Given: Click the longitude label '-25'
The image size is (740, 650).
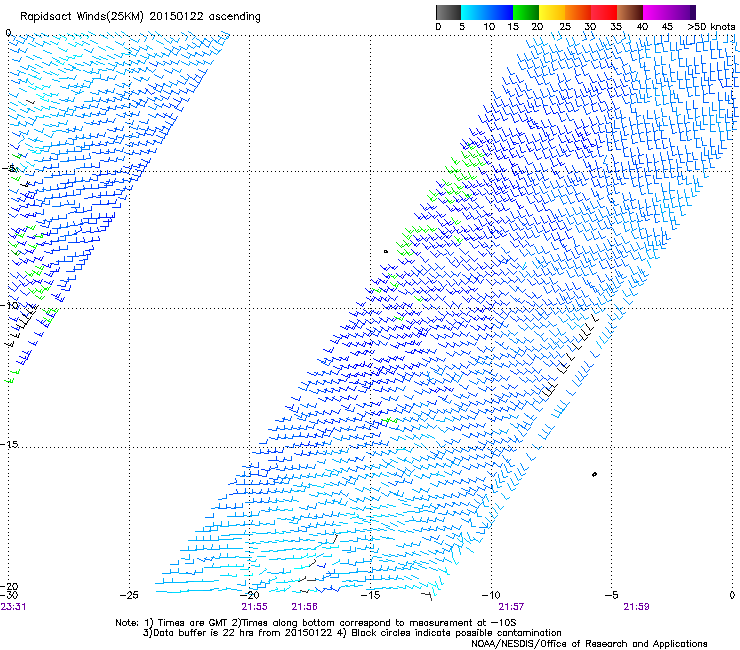Looking at the screenshot, I should coord(129,595).
